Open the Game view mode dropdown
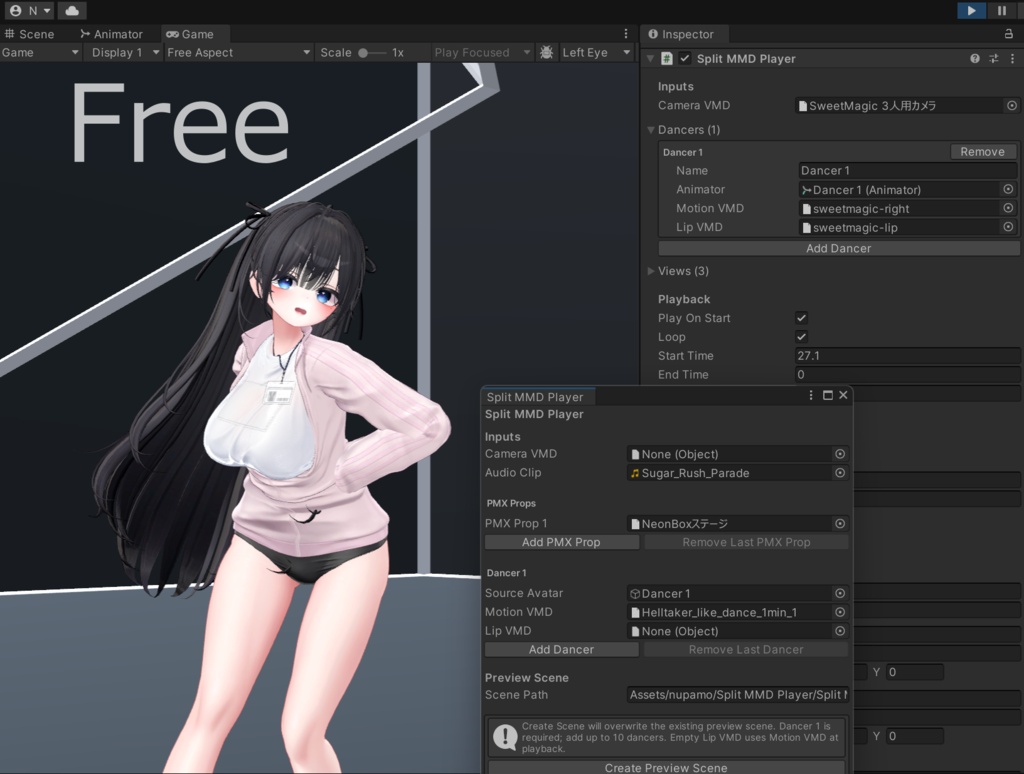Screen dimensions: 1024x774 (x=40, y=52)
